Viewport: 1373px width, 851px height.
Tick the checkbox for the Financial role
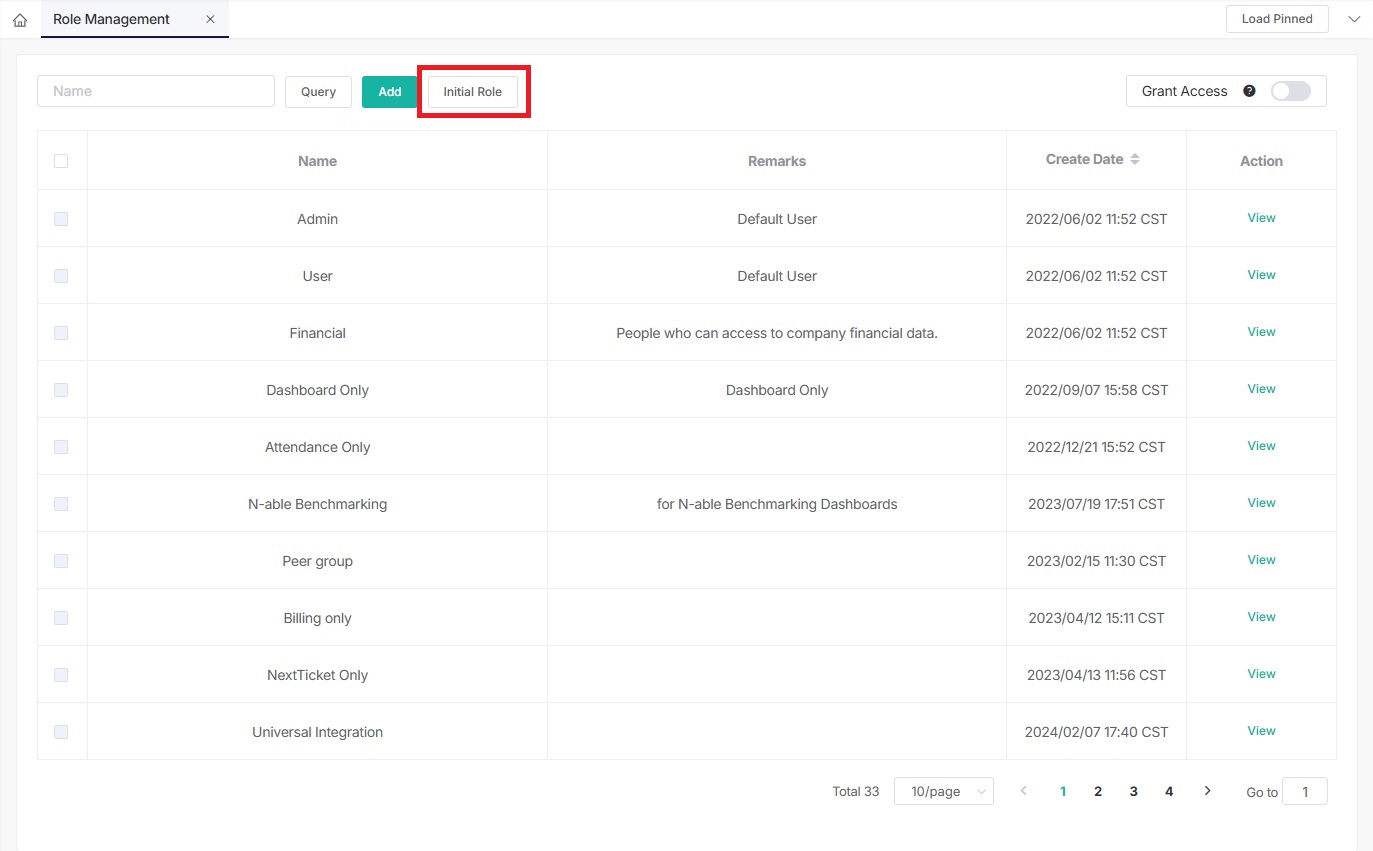click(x=61, y=333)
